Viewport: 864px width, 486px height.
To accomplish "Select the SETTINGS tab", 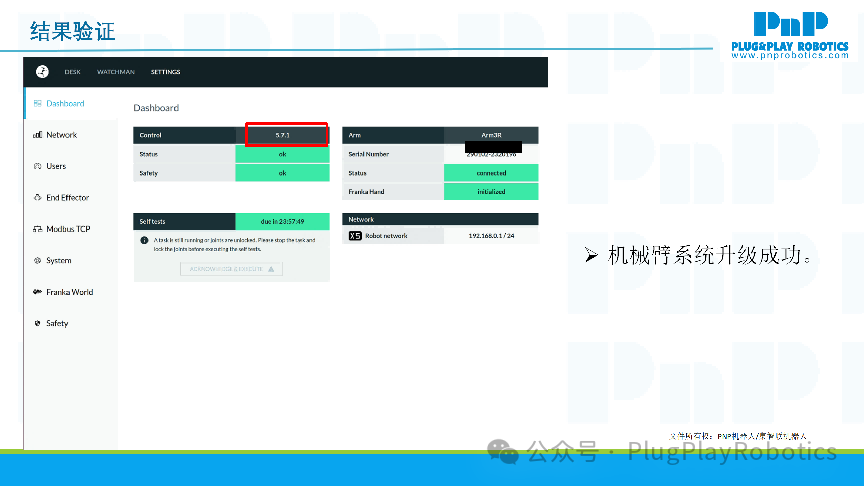I will coord(165,72).
